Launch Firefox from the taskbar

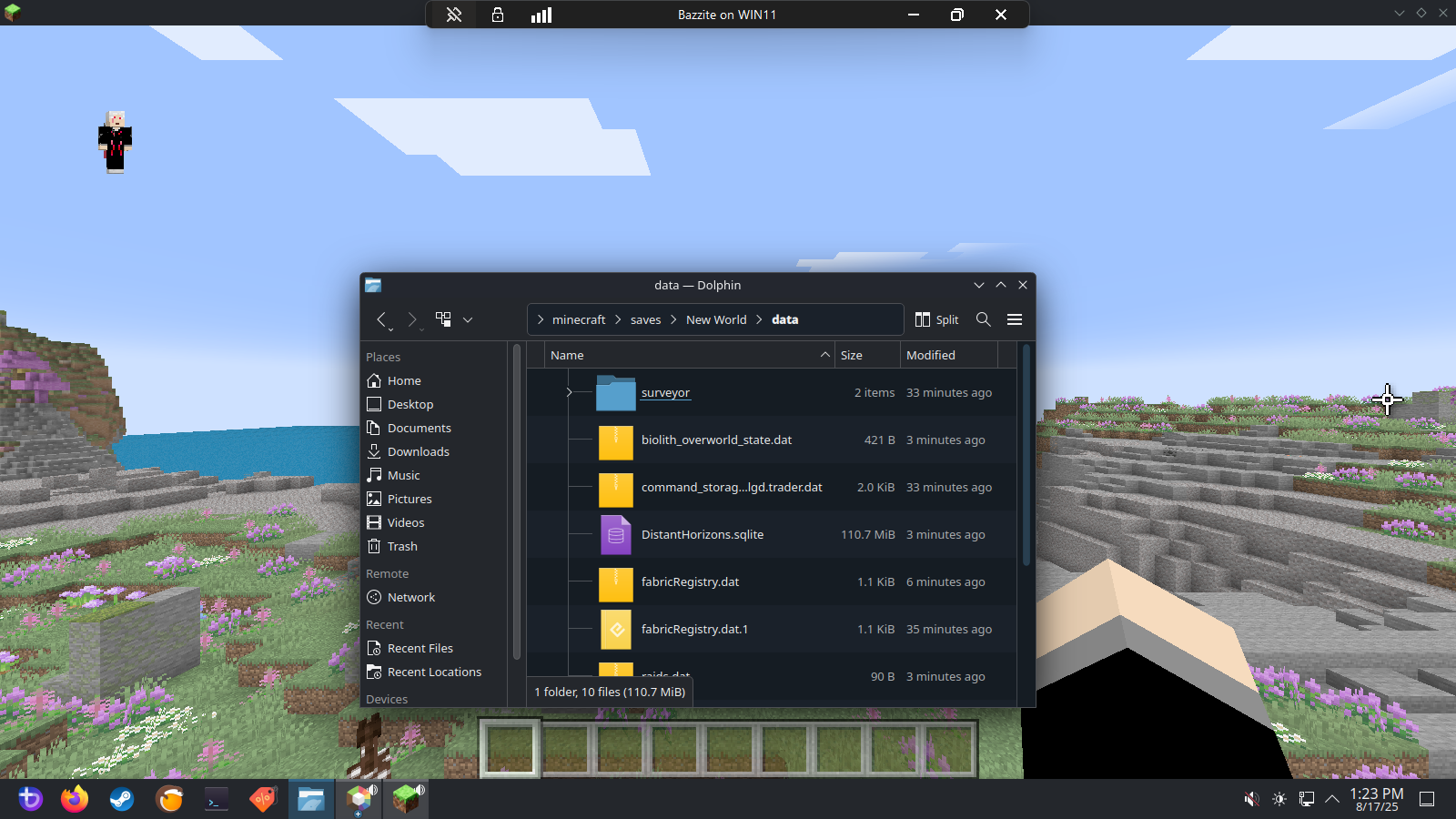75,799
